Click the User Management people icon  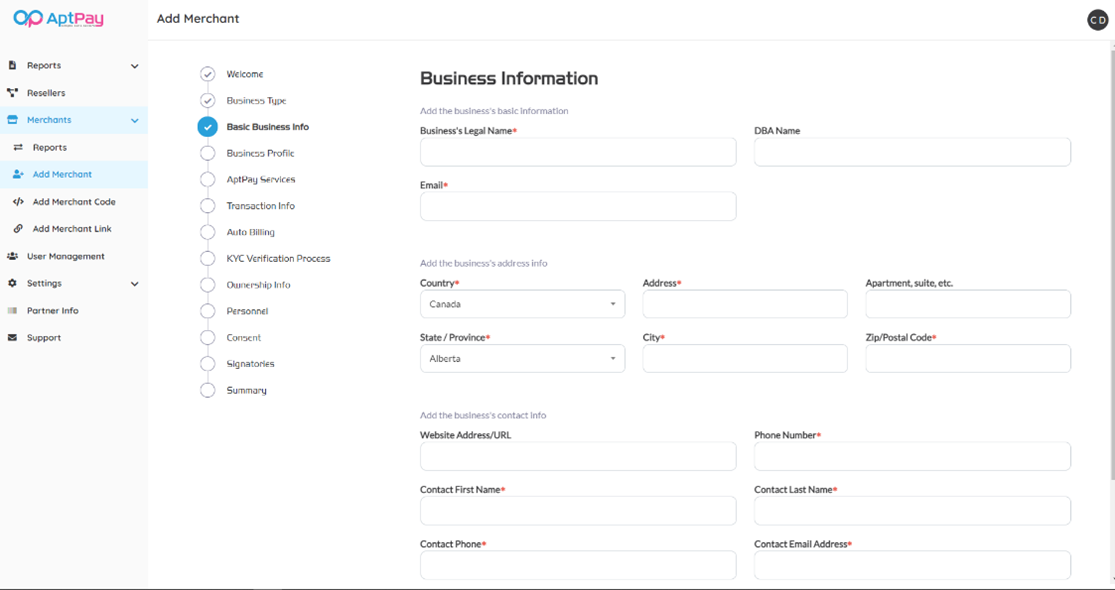click(12, 256)
